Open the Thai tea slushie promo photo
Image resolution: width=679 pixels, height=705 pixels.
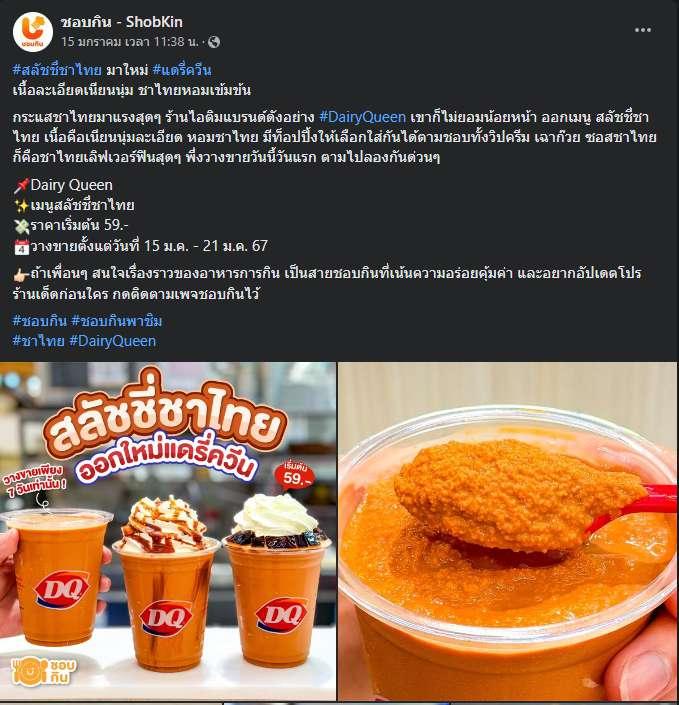(x=168, y=531)
